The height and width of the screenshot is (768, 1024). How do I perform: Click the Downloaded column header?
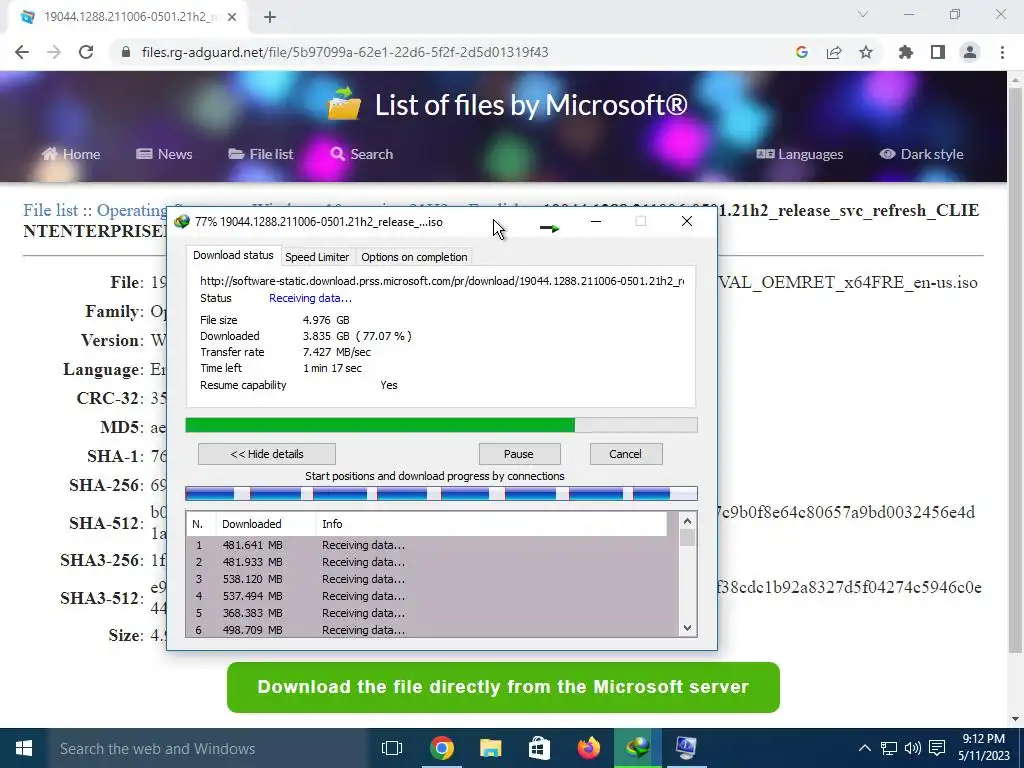point(266,524)
